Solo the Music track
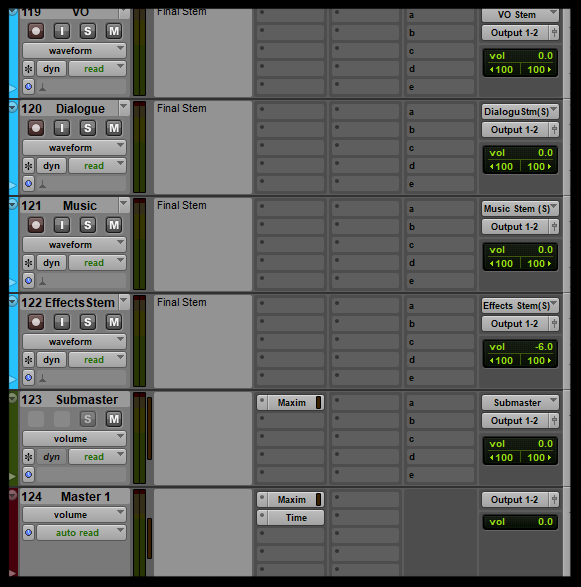The image size is (581, 587). point(88,225)
